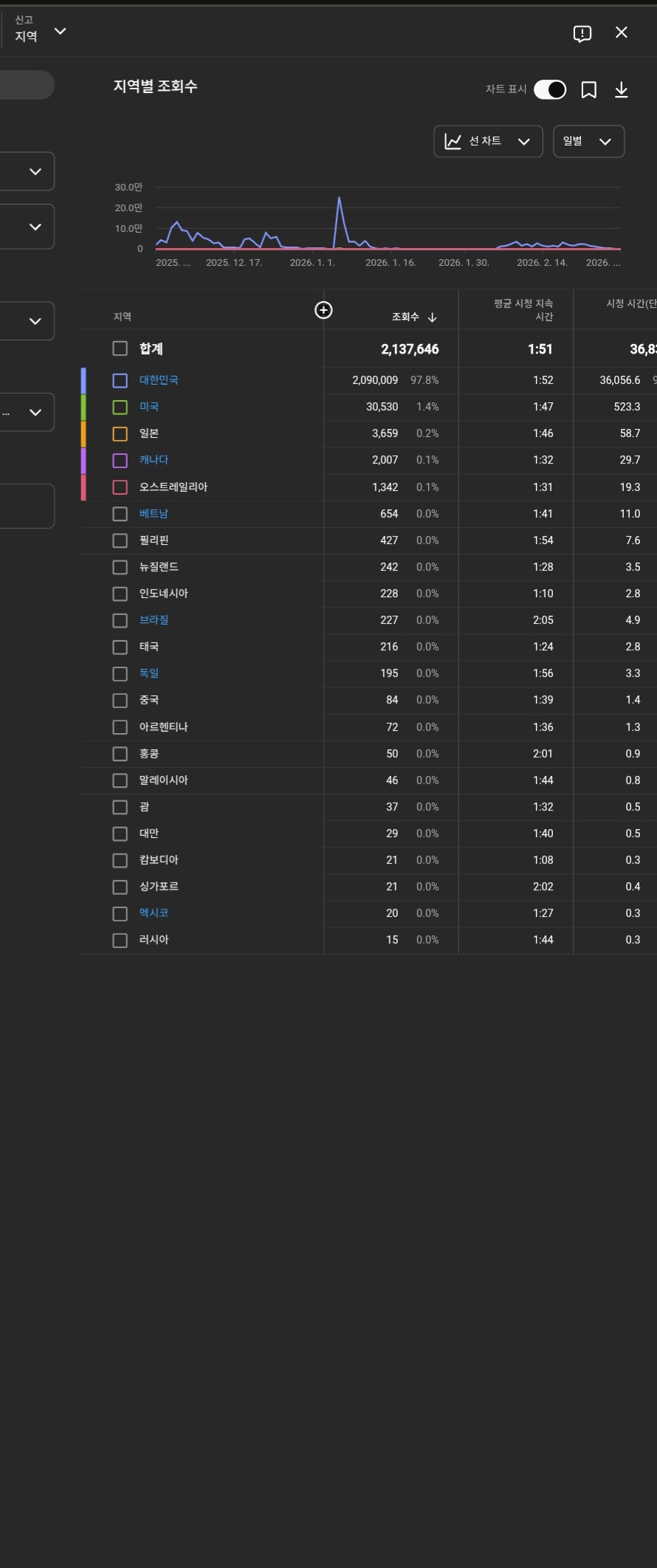Open the 일별 time granularity dropdown

tap(588, 141)
